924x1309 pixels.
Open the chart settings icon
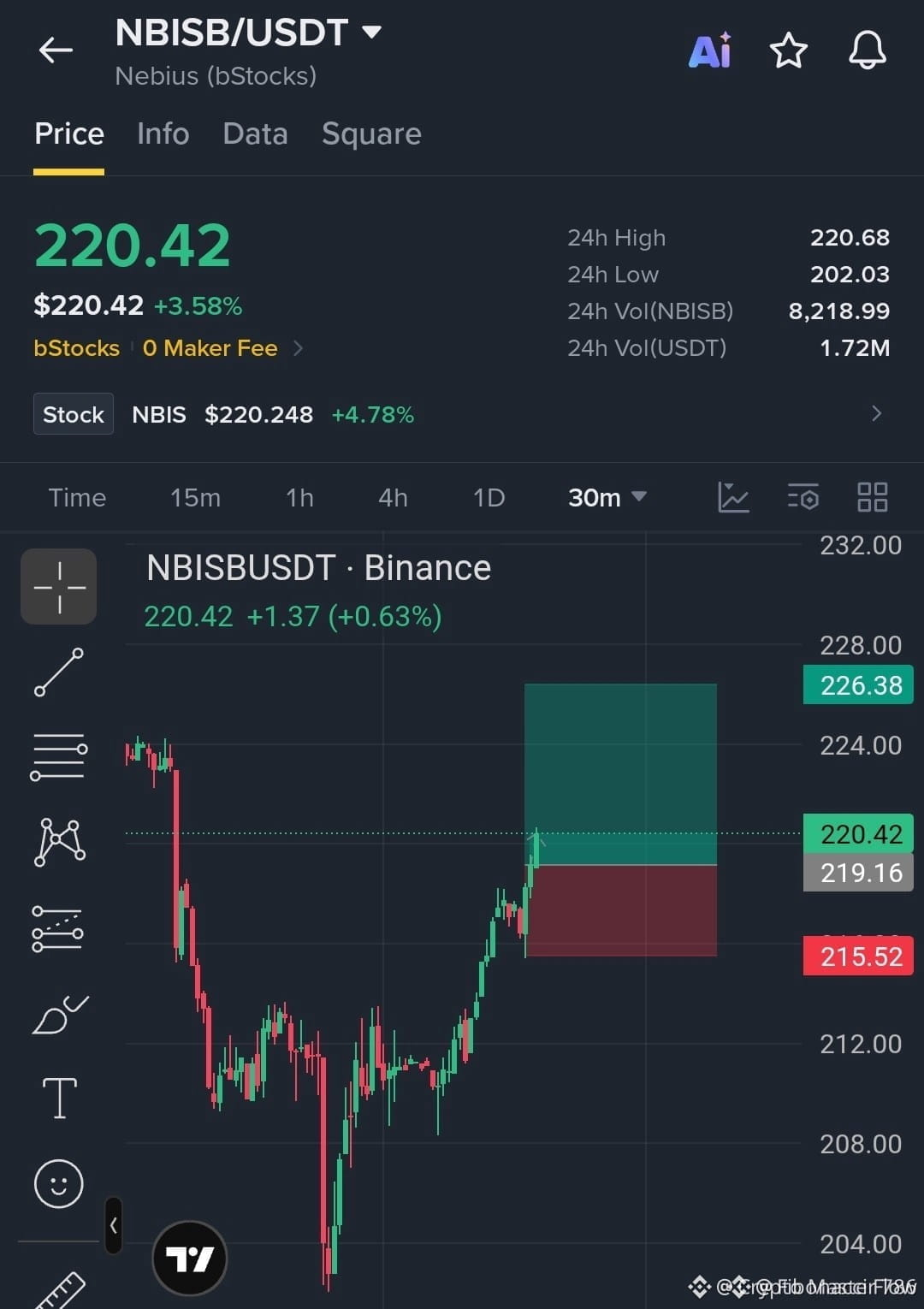tap(803, 497)
